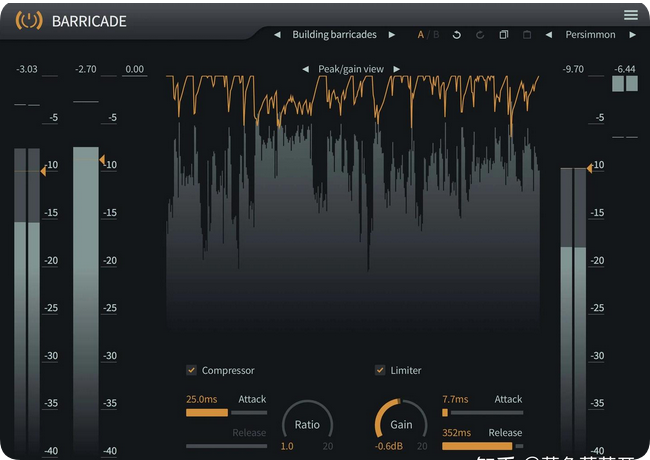Screen dimensions: 650x460
Task: Select the A comparison state
Action: pos(420,35)
